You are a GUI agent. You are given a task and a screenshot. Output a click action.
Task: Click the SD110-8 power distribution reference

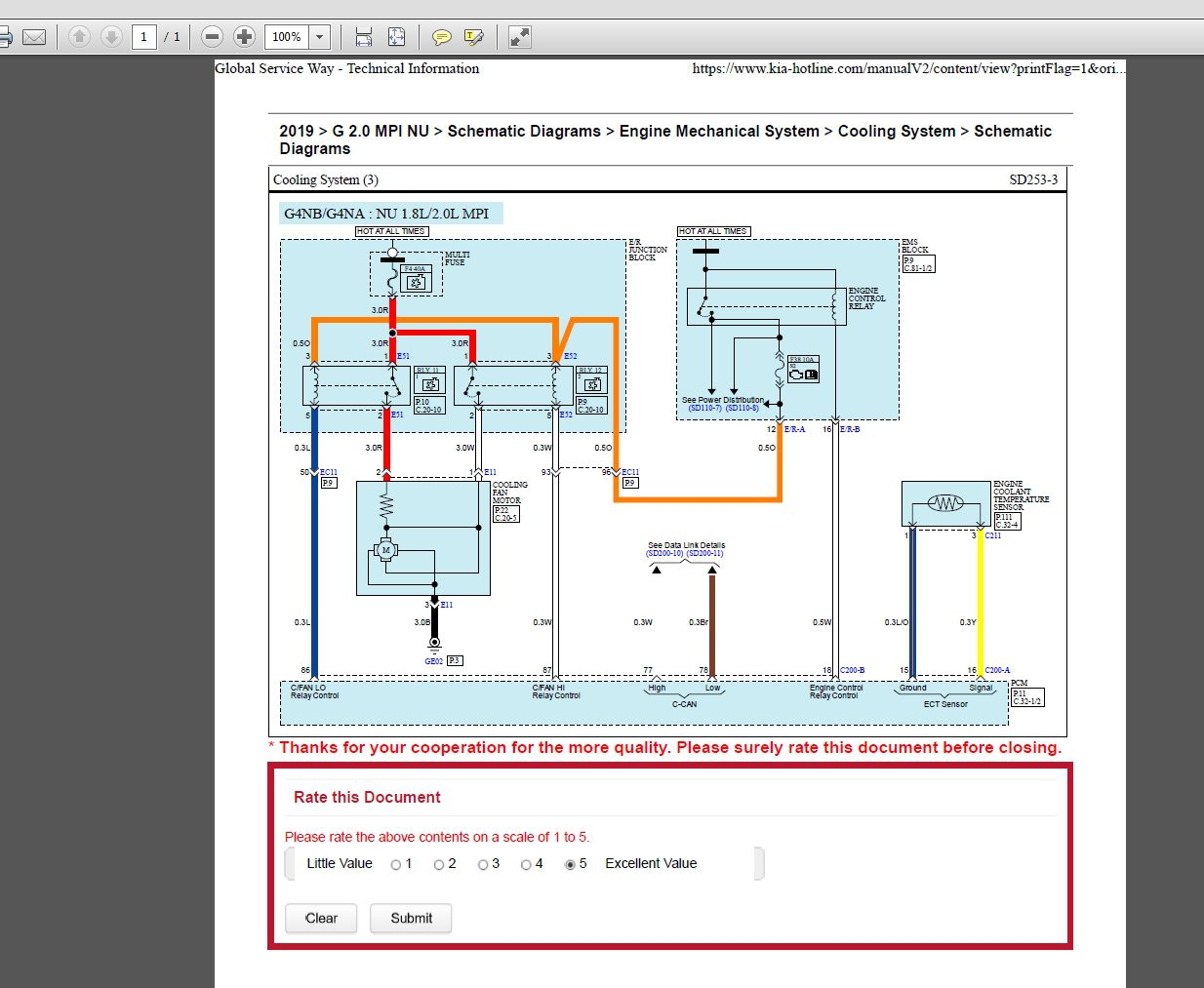point(742,408)
